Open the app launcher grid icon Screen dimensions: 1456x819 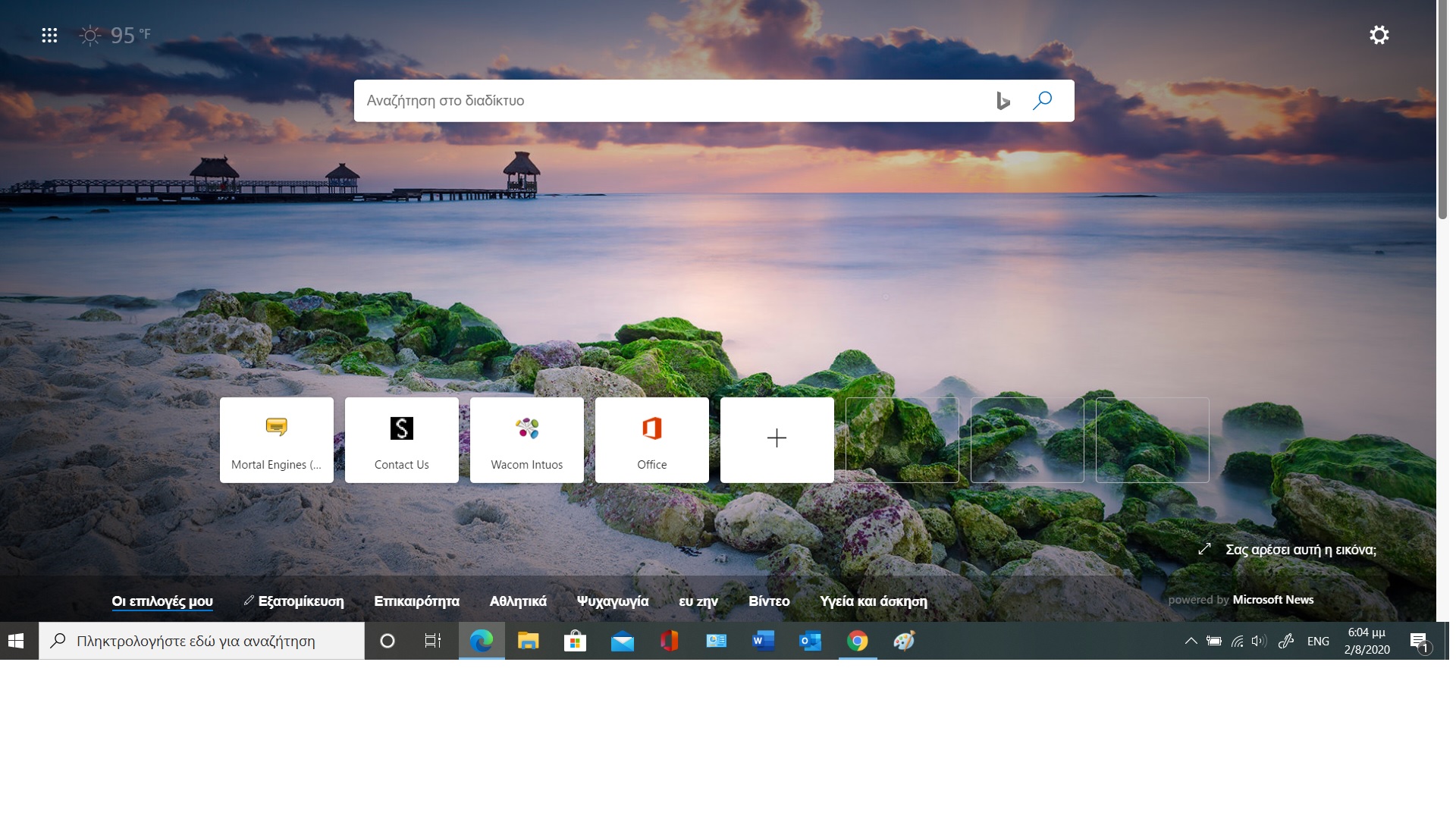[49, 35]
